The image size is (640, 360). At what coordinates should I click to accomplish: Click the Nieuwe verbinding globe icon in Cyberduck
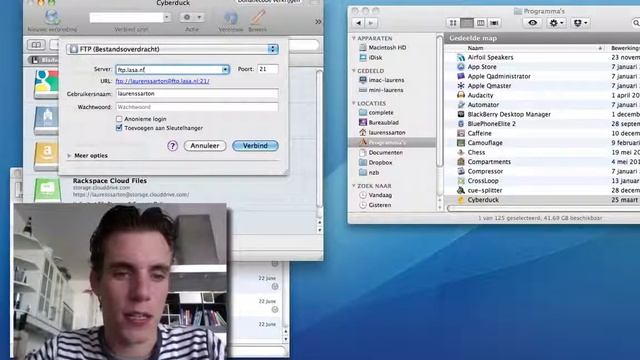pos(52,17)
